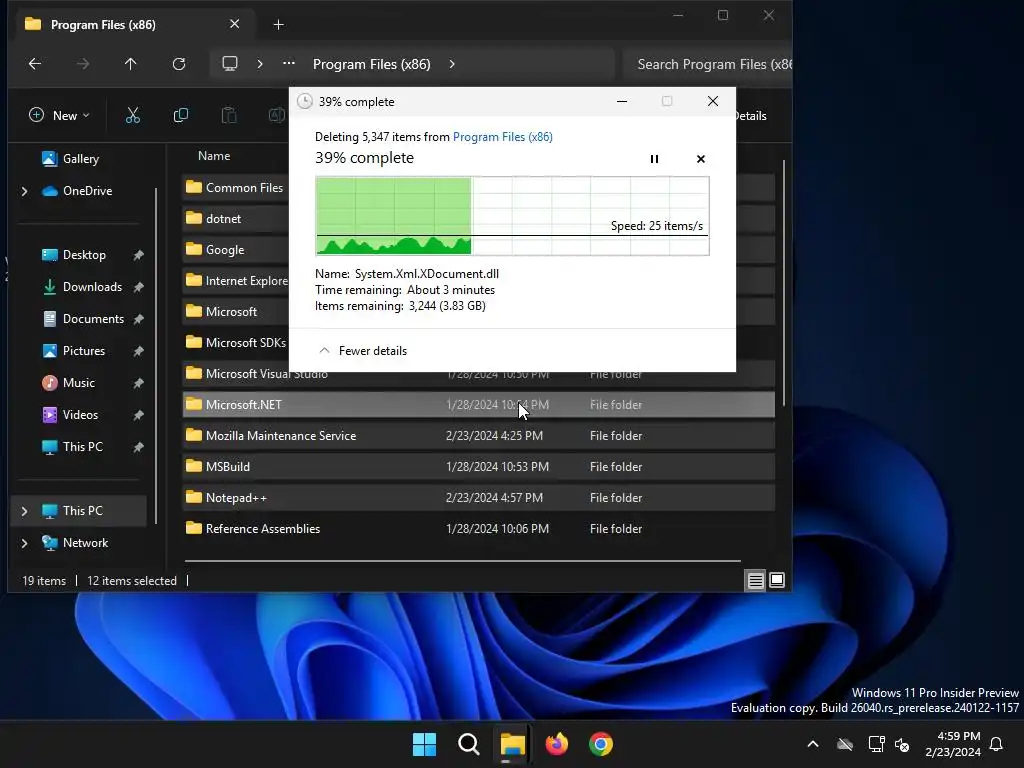This screenshot has height=768, width=1024.
Task: Open taskbar Search
Action: coord(468,744)
